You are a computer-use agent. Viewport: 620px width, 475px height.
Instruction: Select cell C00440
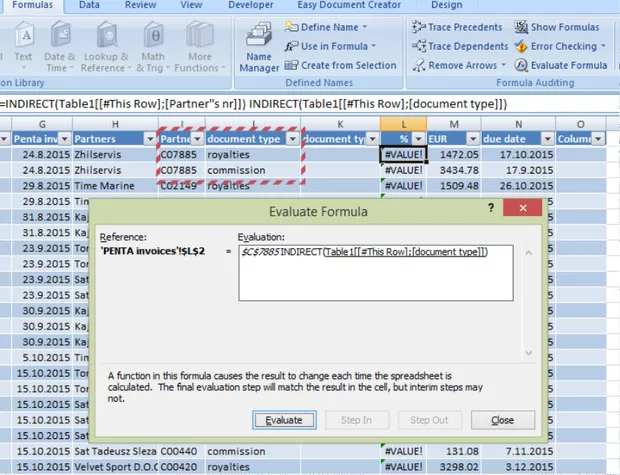[181, 451]
